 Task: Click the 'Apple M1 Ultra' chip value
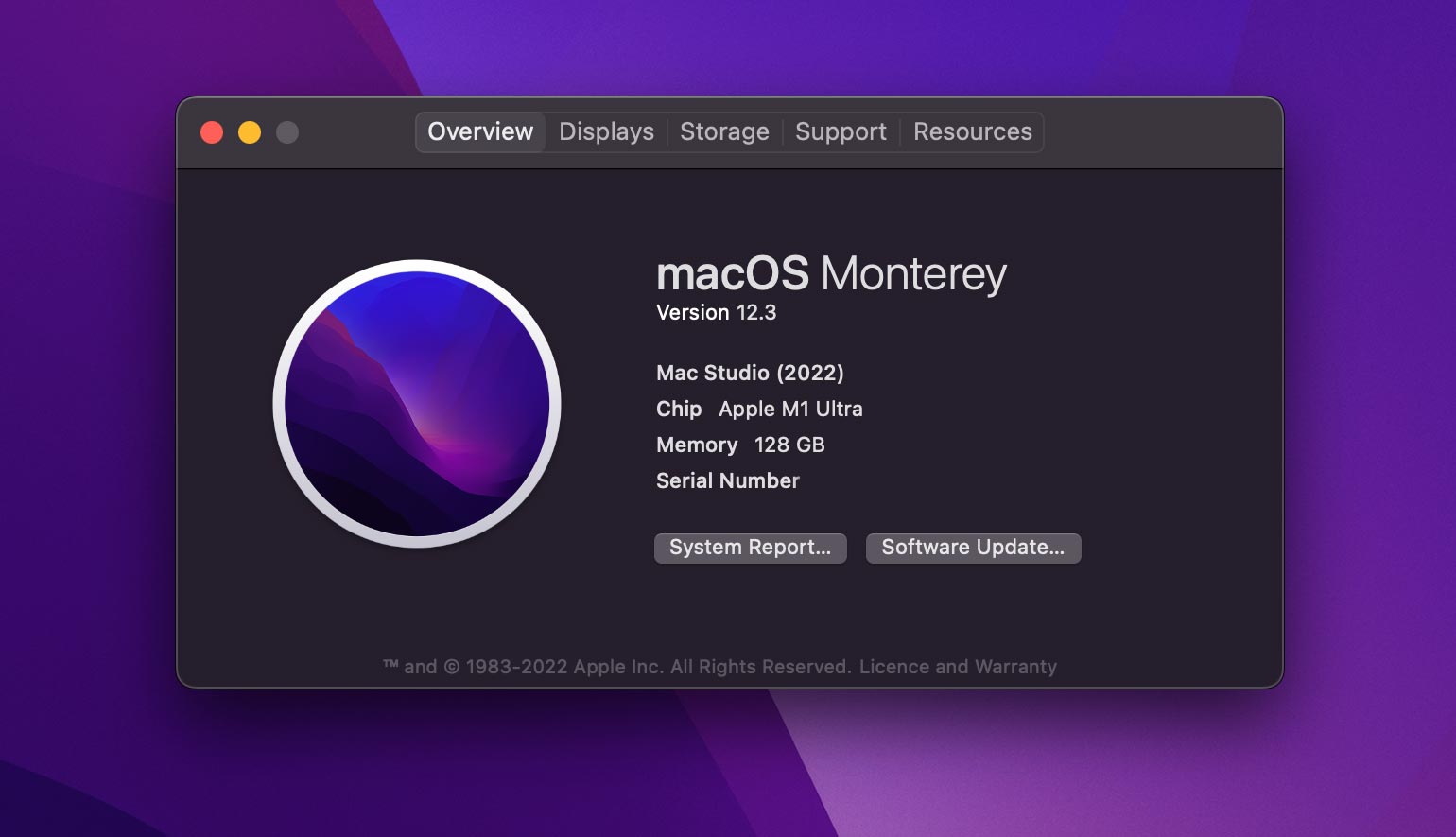790,409
